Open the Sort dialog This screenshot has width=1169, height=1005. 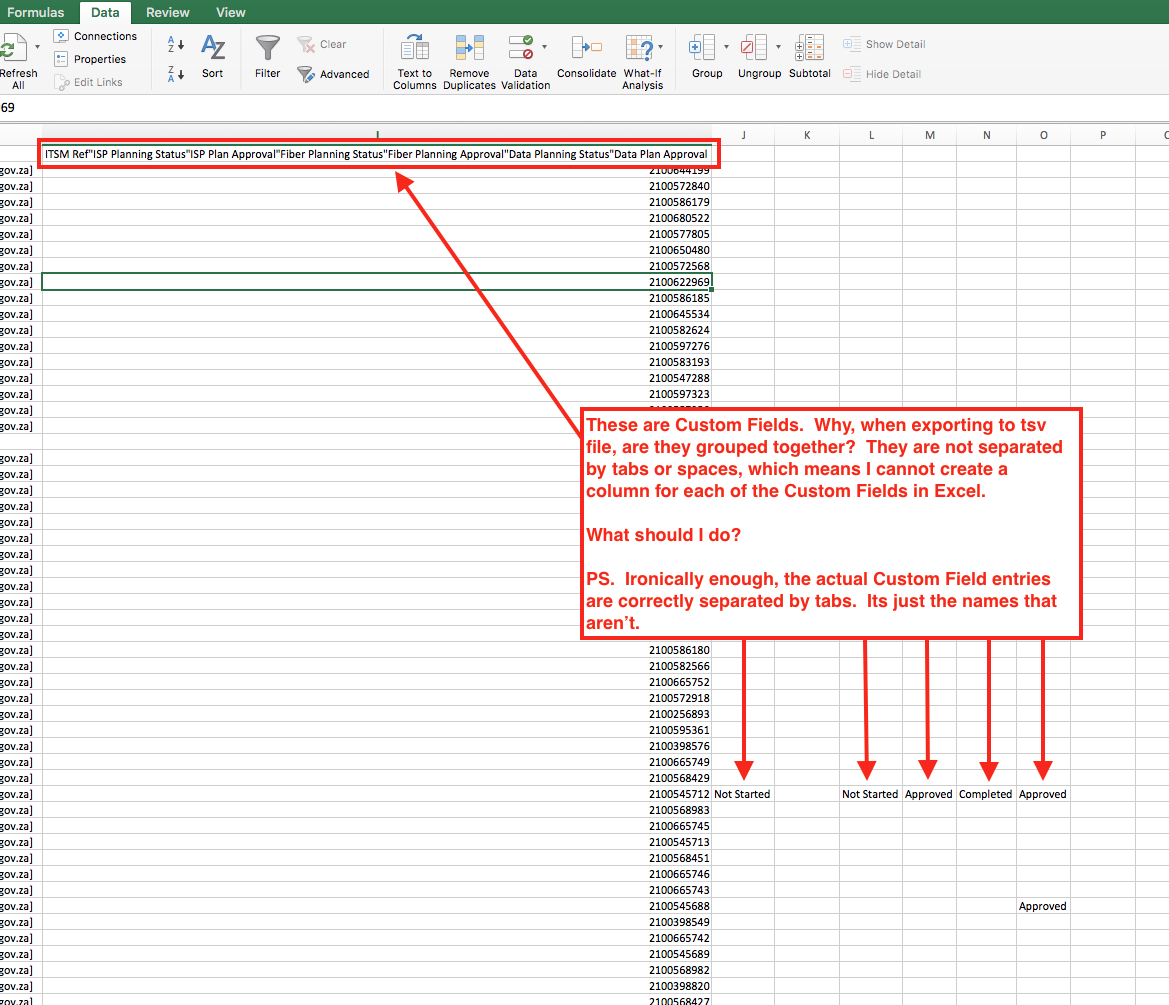point(212,57)
